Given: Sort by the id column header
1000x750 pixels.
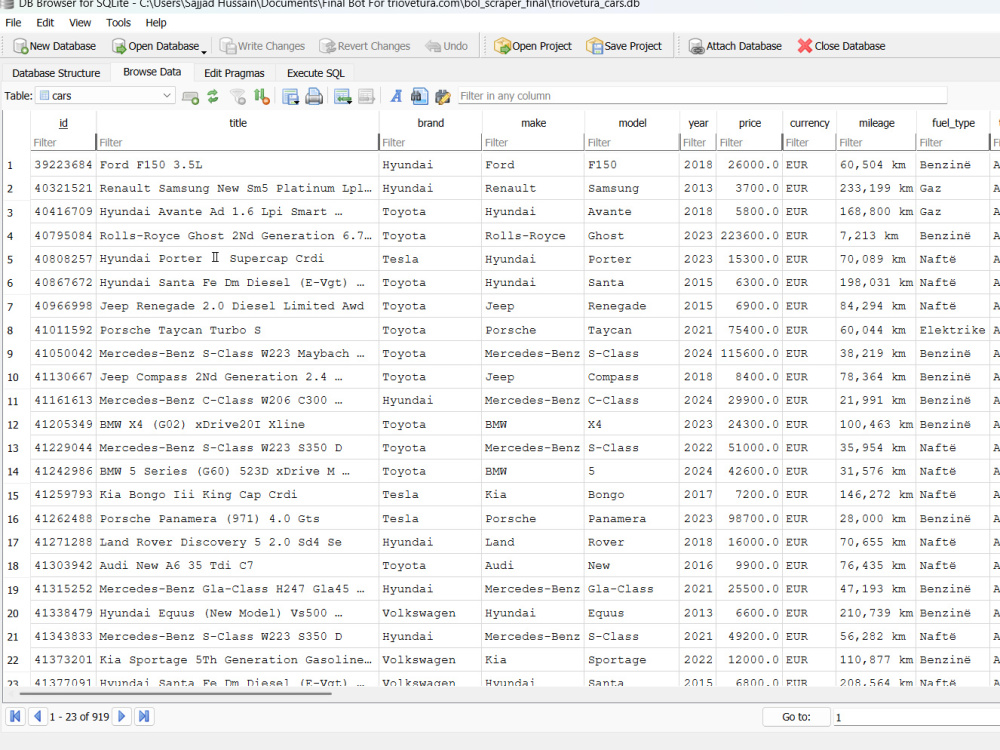Looking at the screenshot, I should tap(63, 123).
